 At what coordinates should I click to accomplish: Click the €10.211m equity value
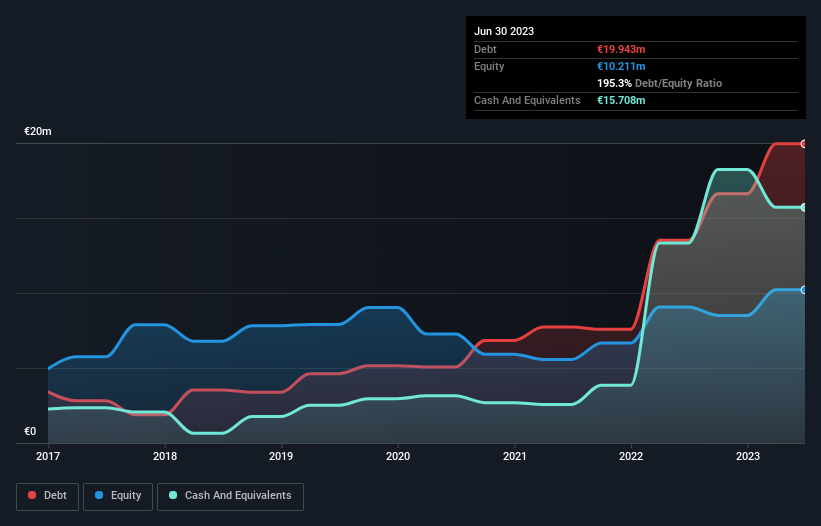coord(621,66)
